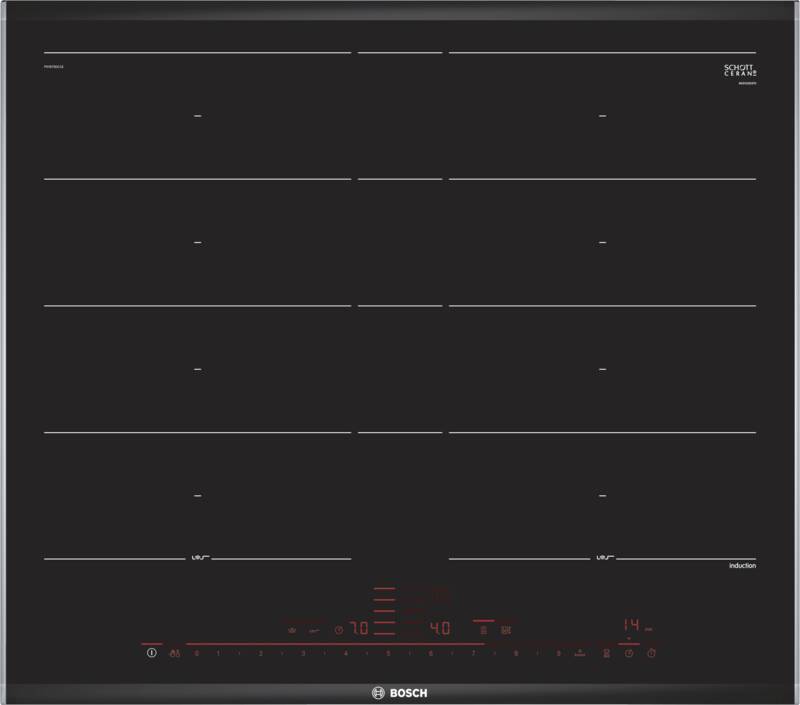
Task: Tap the Bosch logo on the front trim
Action: tap(399, 693)
